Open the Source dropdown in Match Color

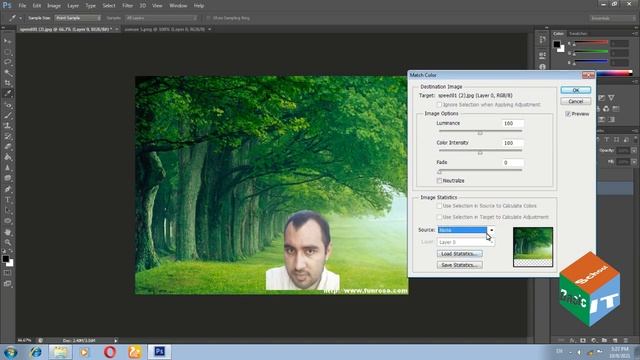coord(466,230)
